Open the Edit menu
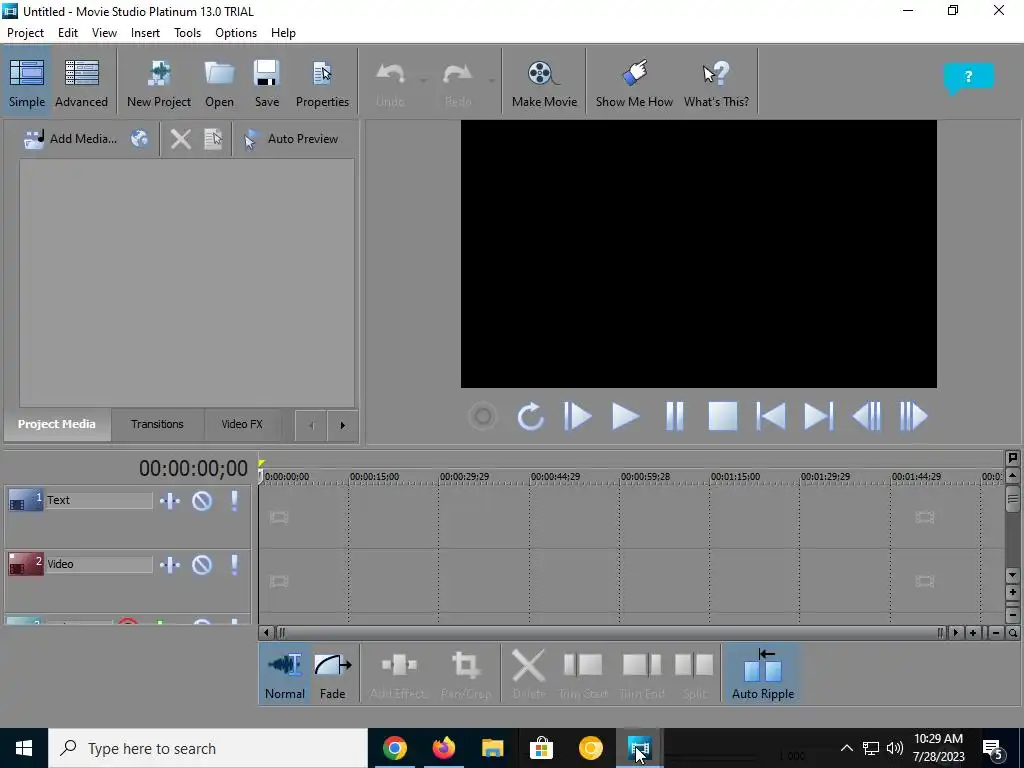Image resolution: width=1024 pixels, height=768 pixels. point(68,33)
